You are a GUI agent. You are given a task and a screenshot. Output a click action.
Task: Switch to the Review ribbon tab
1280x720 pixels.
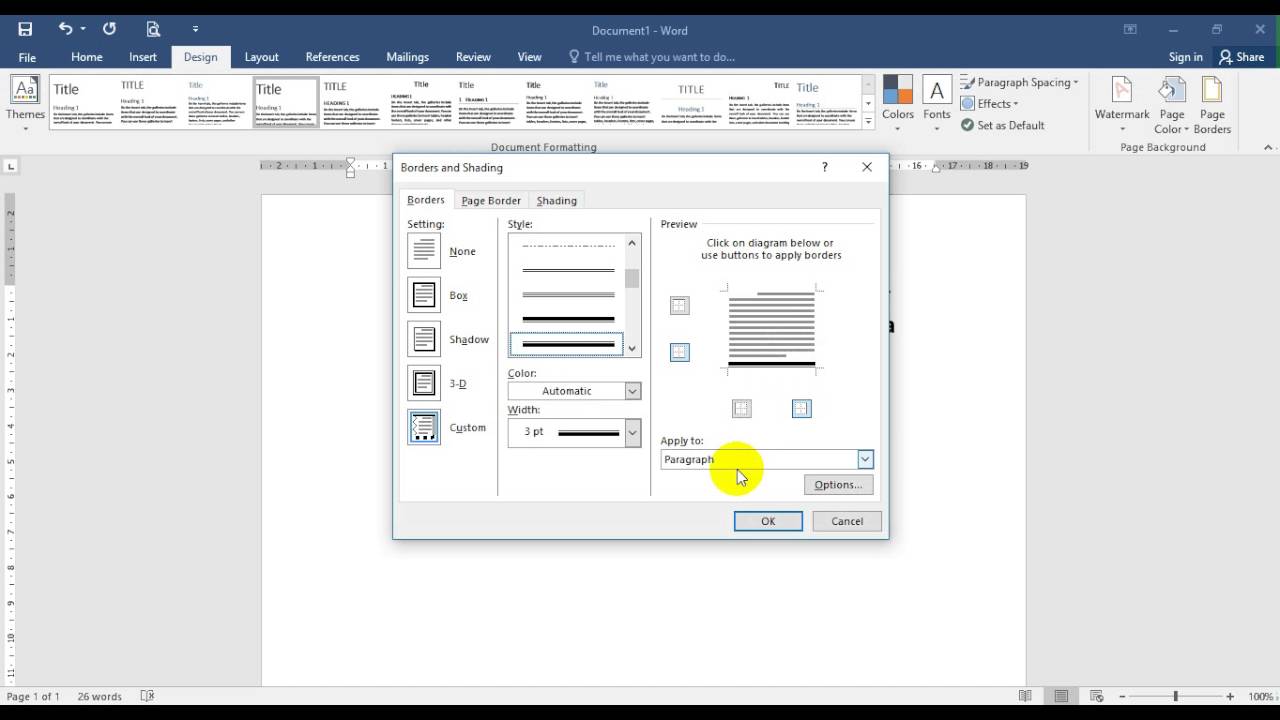point(473,57)
